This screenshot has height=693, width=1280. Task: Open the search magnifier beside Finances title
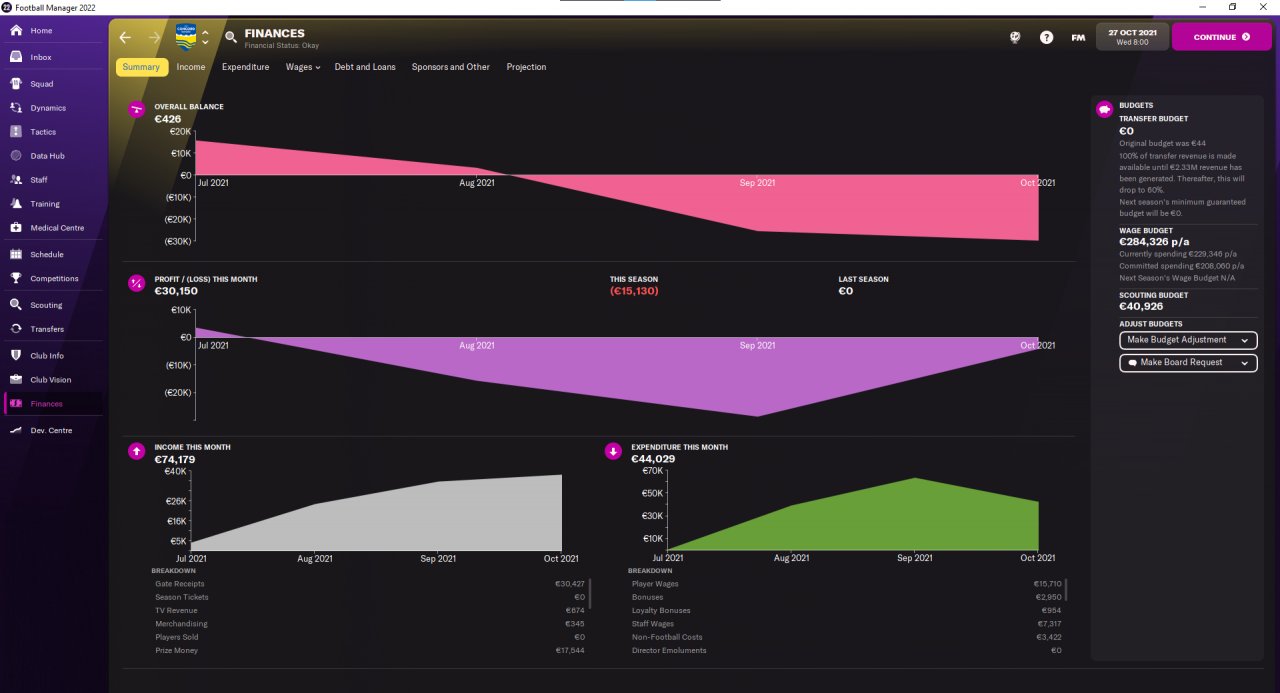pos(231,37)
